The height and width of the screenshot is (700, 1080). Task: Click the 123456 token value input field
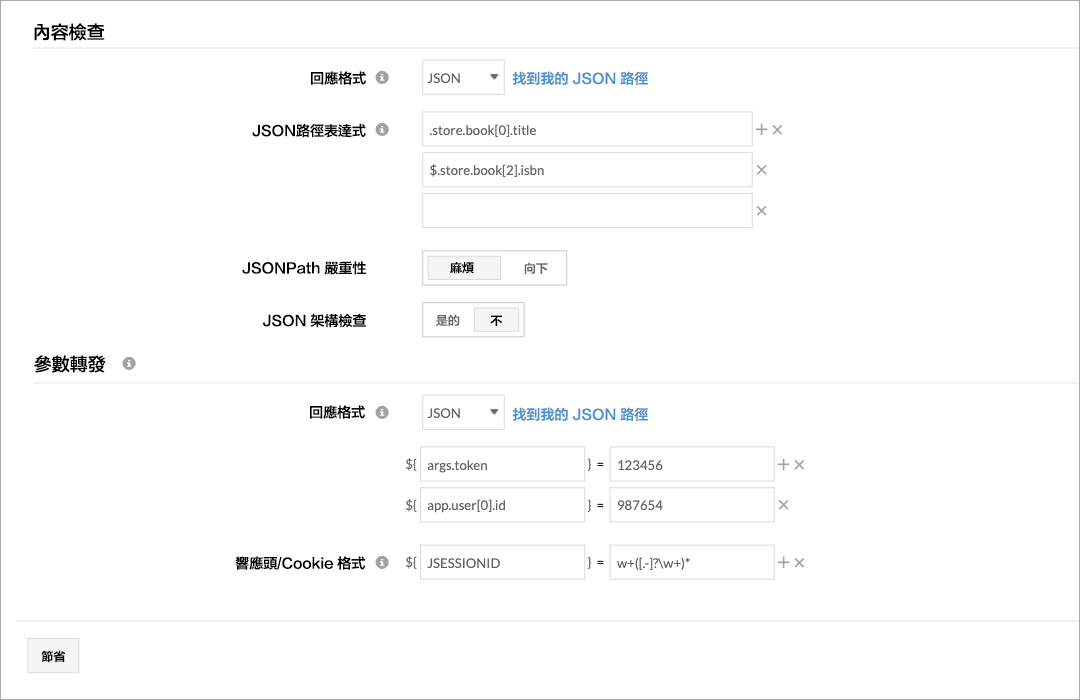(690, 464)
